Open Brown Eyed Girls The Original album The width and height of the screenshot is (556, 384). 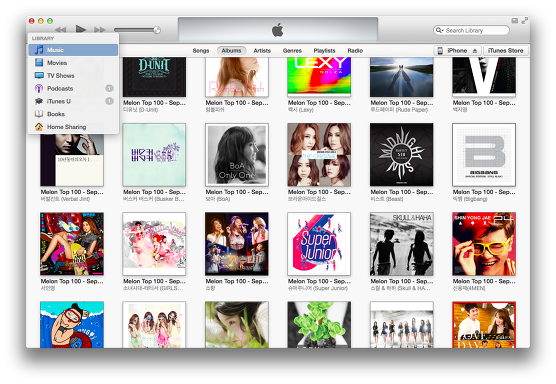[x=319, y=155]
